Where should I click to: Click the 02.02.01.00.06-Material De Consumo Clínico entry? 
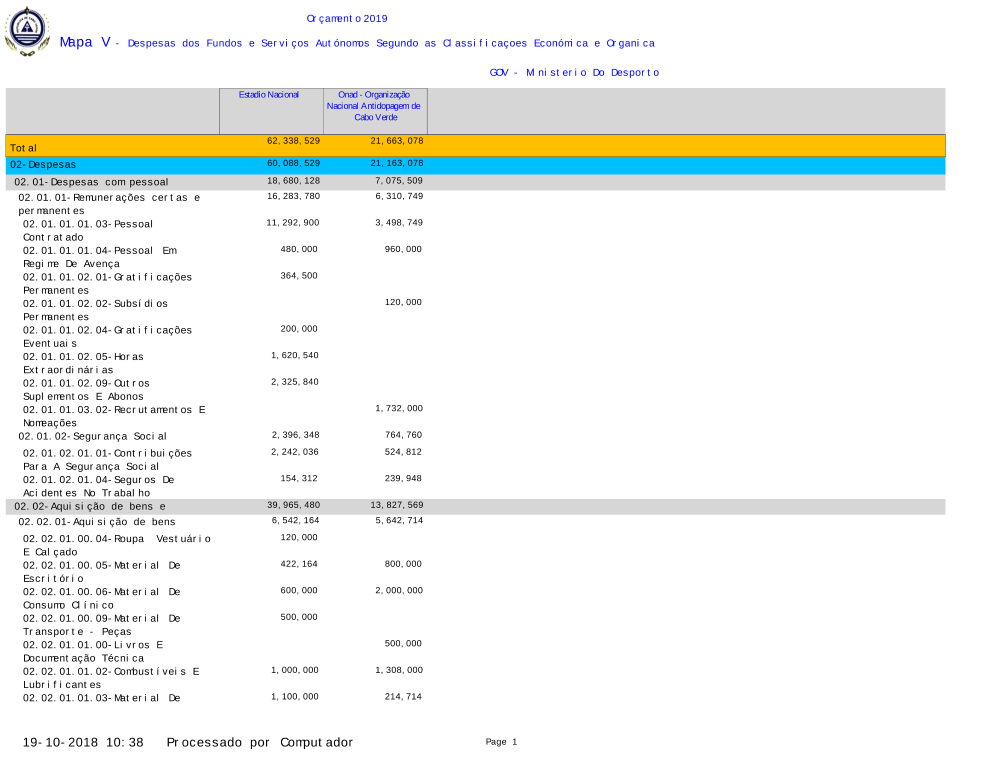[x=101, y=598]
